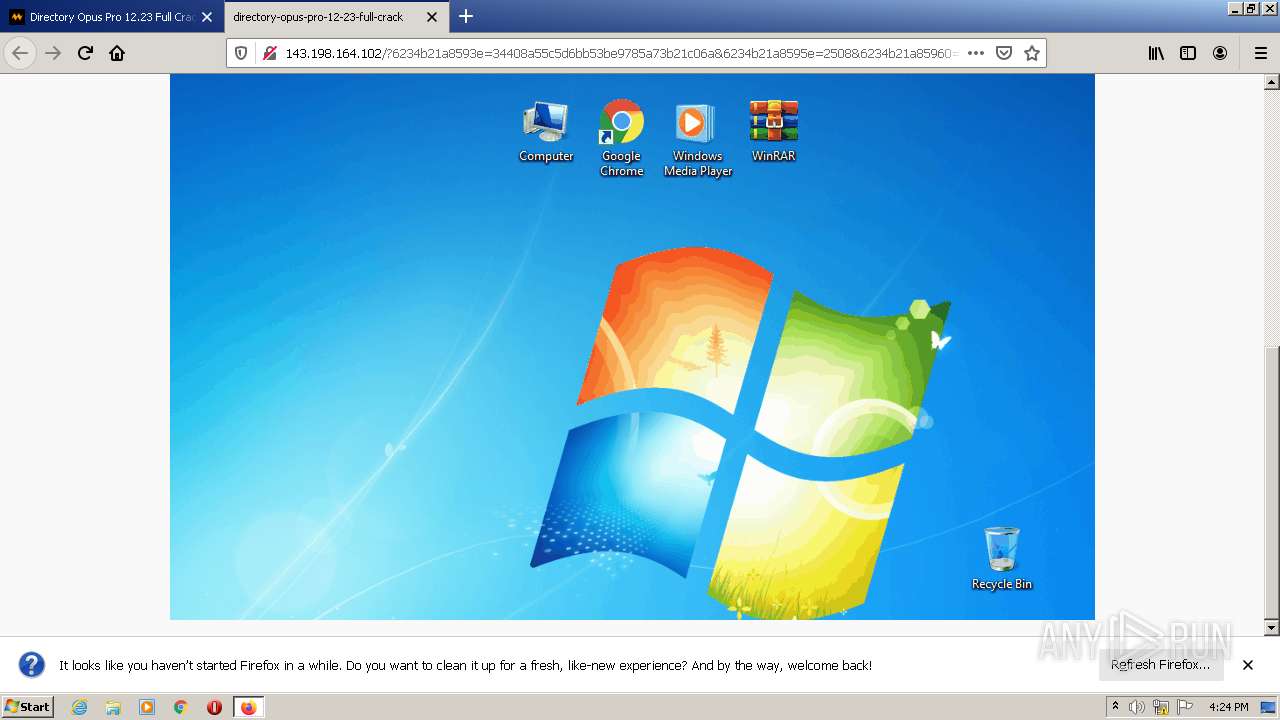Close the directory-opus-pro-12-23-full-crack tab
Screen dimensions: 1280x720
[x=432, y=17]
